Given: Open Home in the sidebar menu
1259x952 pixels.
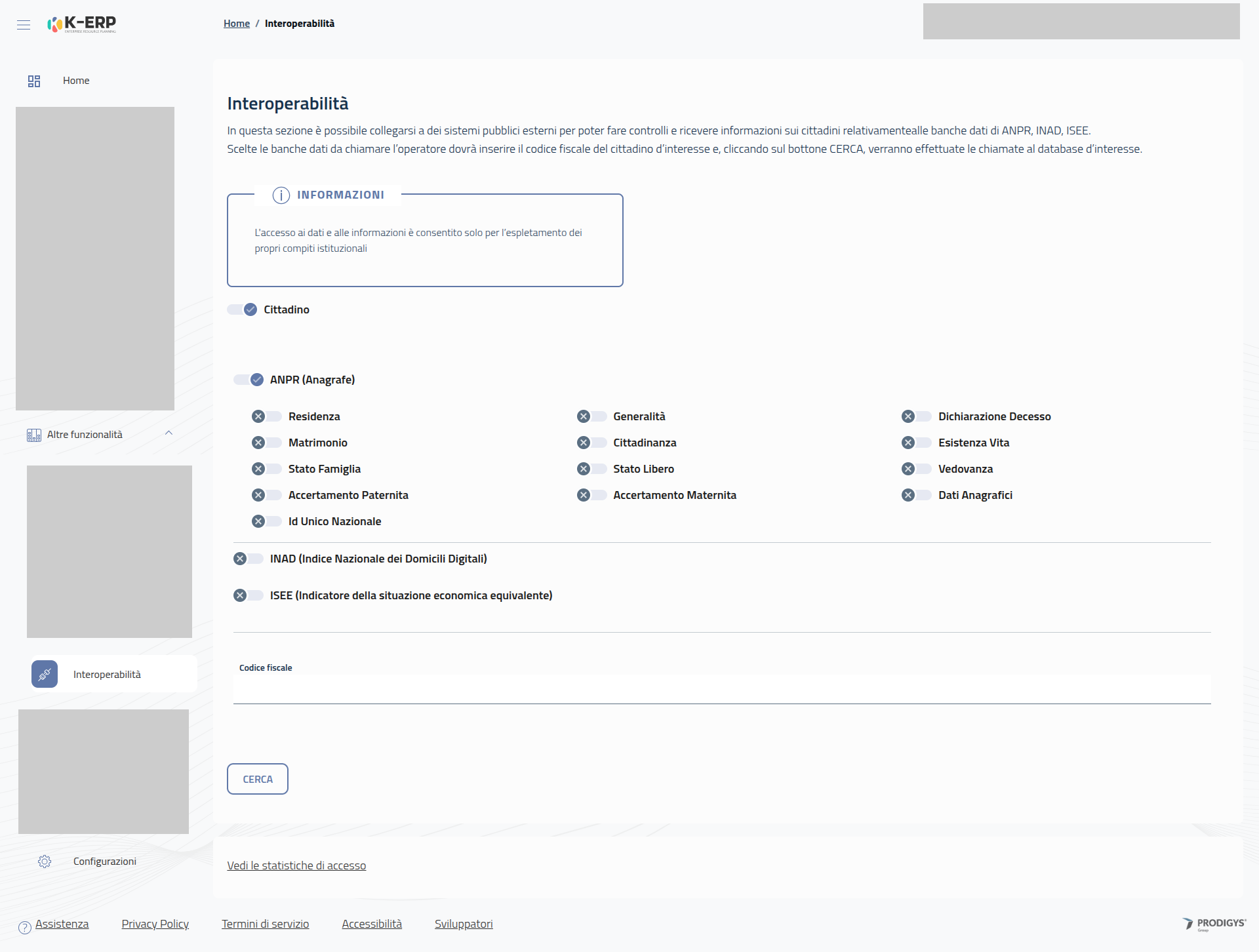Looking at the screenshot, I should click(76, 81).
